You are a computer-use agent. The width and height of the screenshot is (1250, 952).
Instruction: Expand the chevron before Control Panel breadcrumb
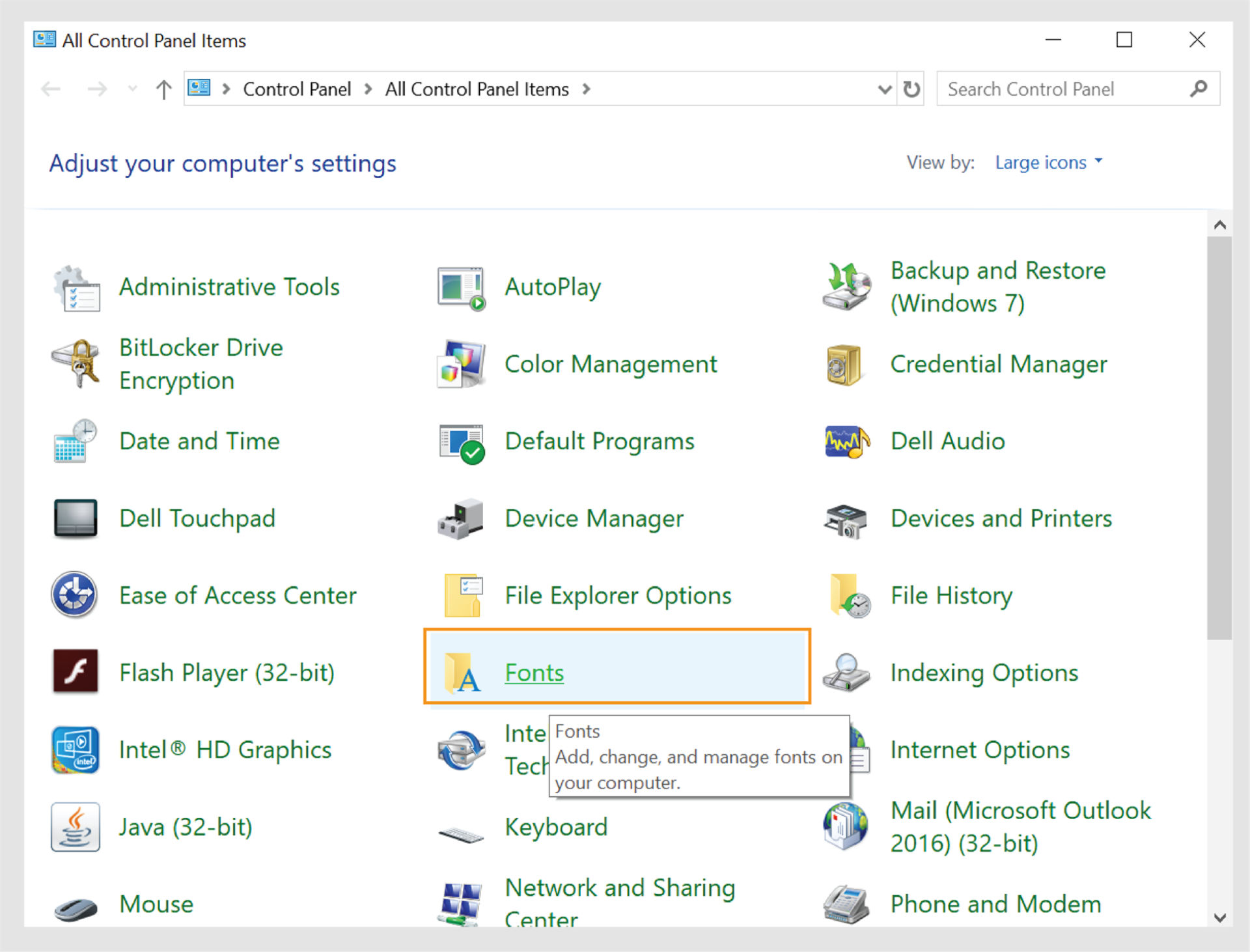(227, 89)
